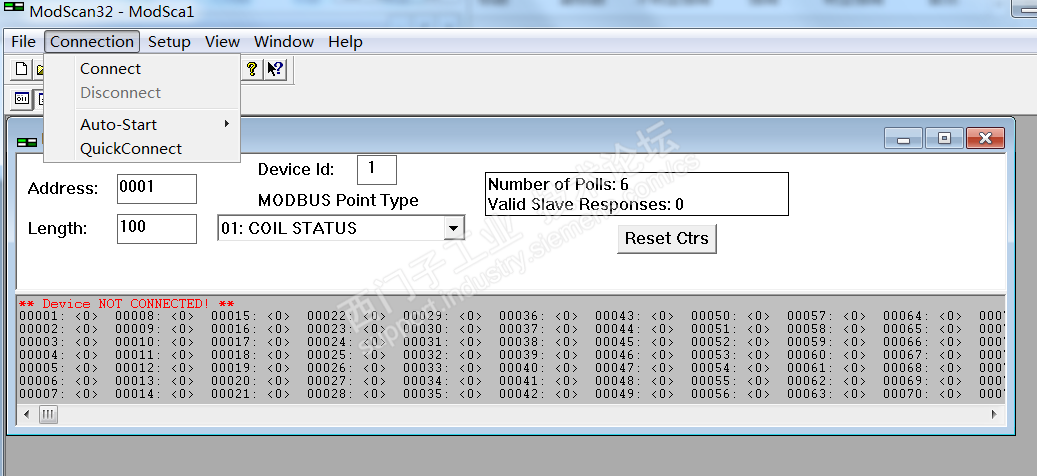Close the open Connection menu
The height and width of the screenshot is (476, 1037).
92,42
